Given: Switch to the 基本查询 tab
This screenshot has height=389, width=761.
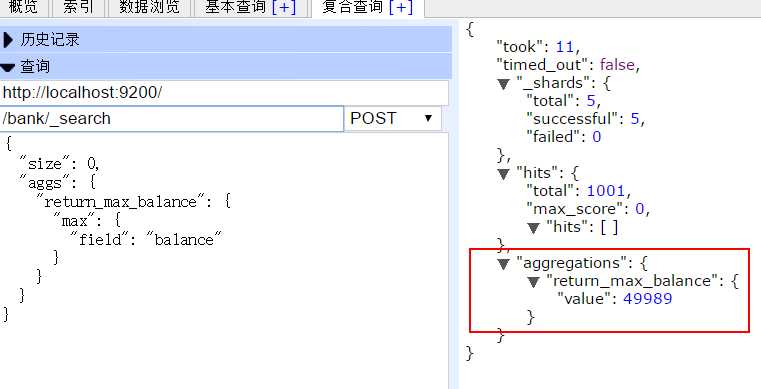Looking at the screenshot, I should pyautogui.click(x=235, y=7).
